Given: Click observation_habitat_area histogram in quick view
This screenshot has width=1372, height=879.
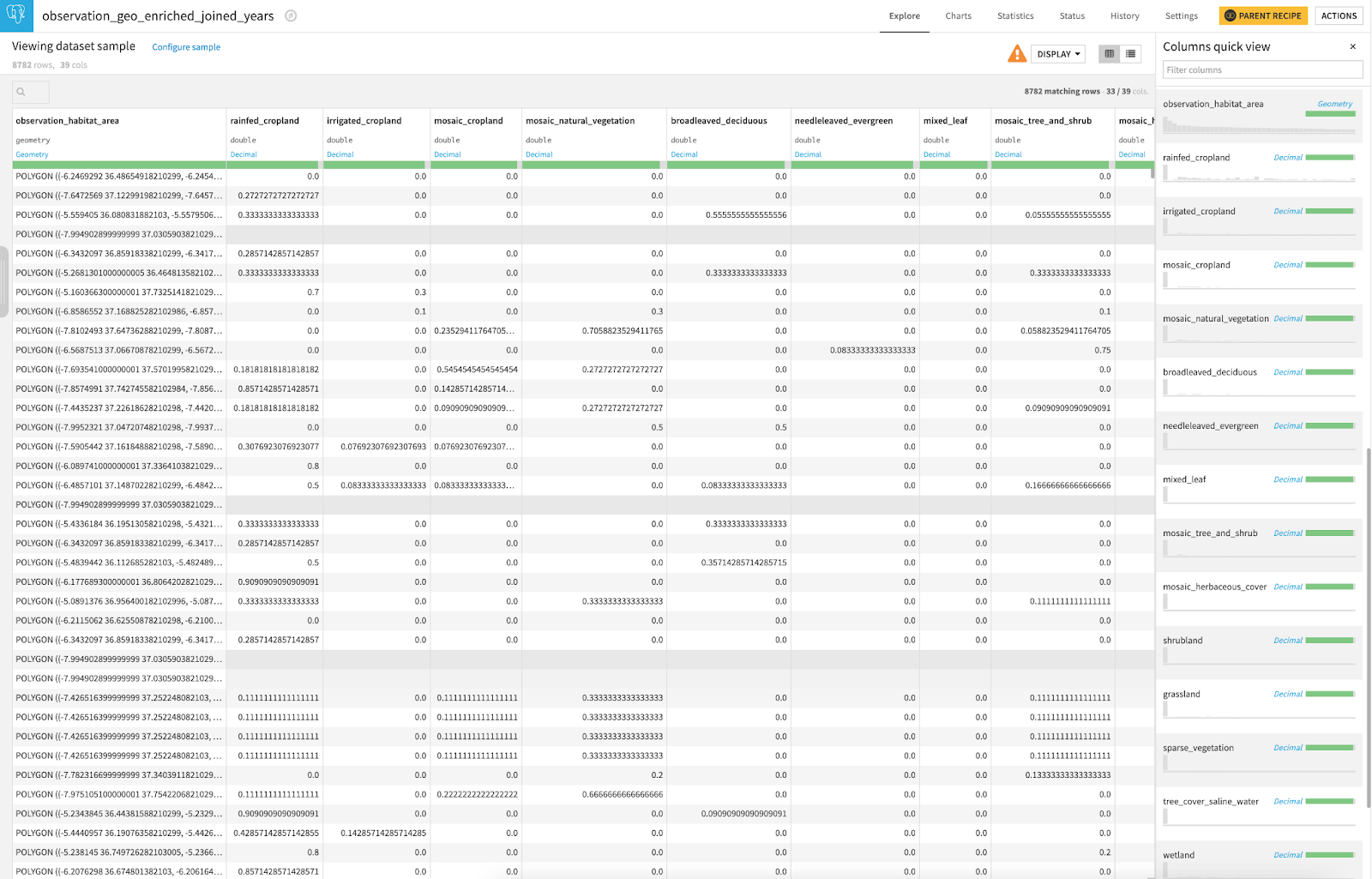Looking at the screenshot, I should coord(1259,125).
